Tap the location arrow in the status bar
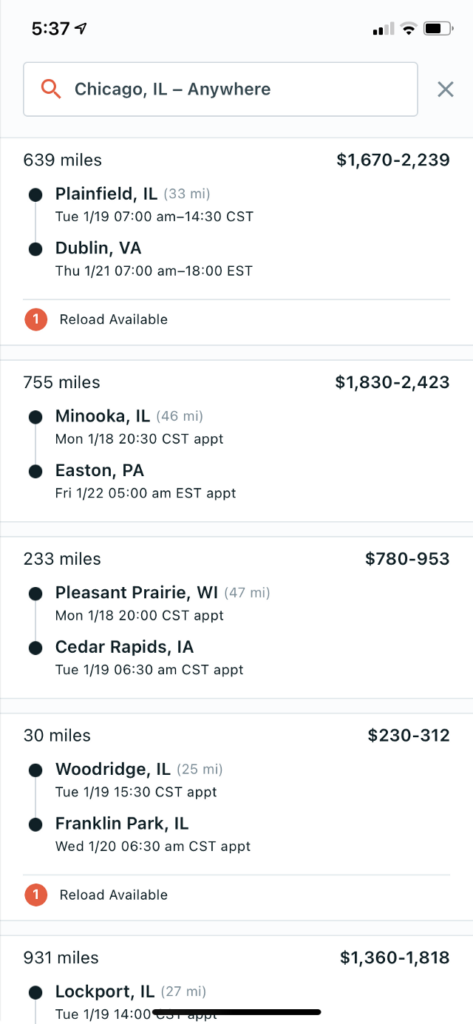This screenshot has width=473, height=1024. (81, 29)
